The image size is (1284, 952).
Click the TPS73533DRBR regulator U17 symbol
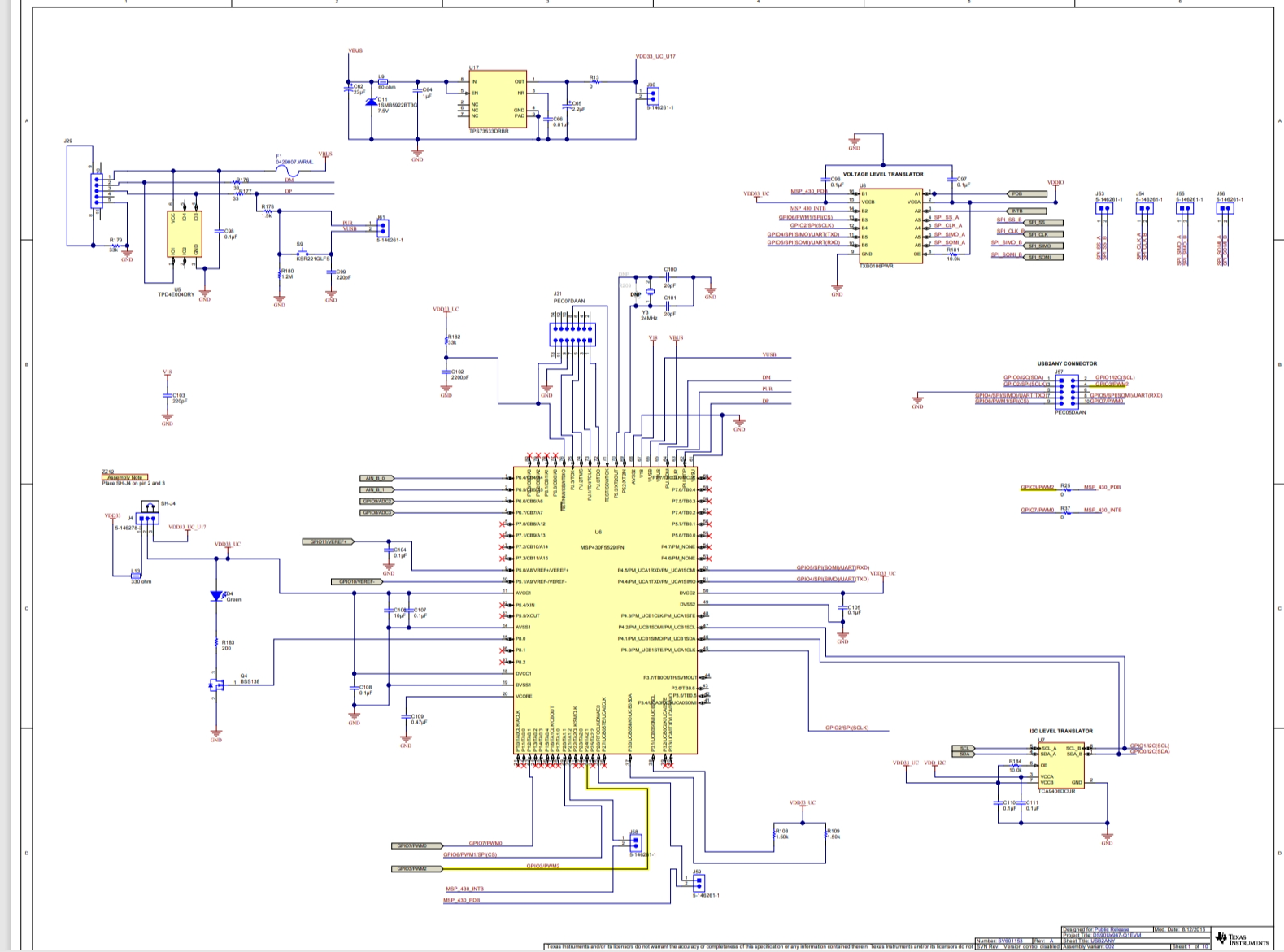497,98
